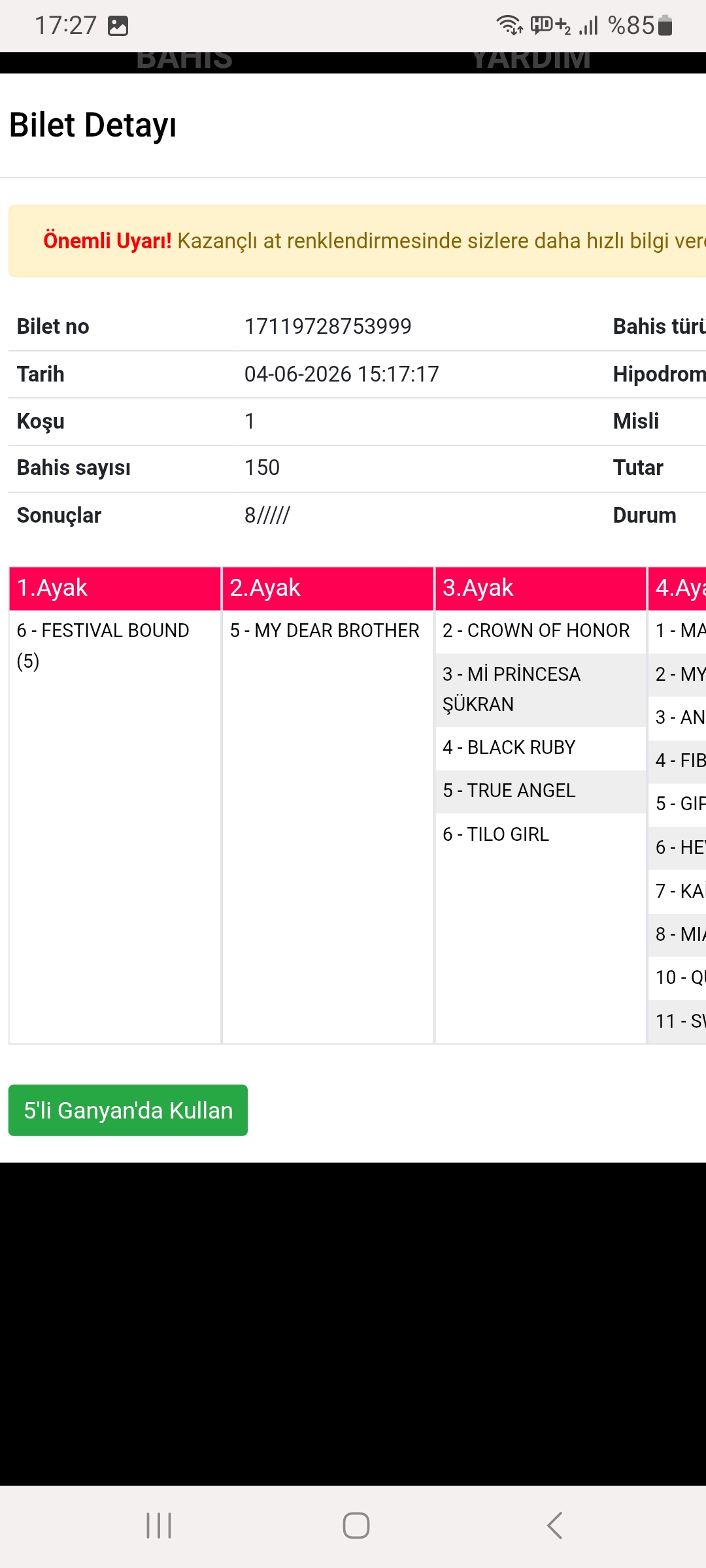Tap the Android recent apps icon

(159, 1526)
